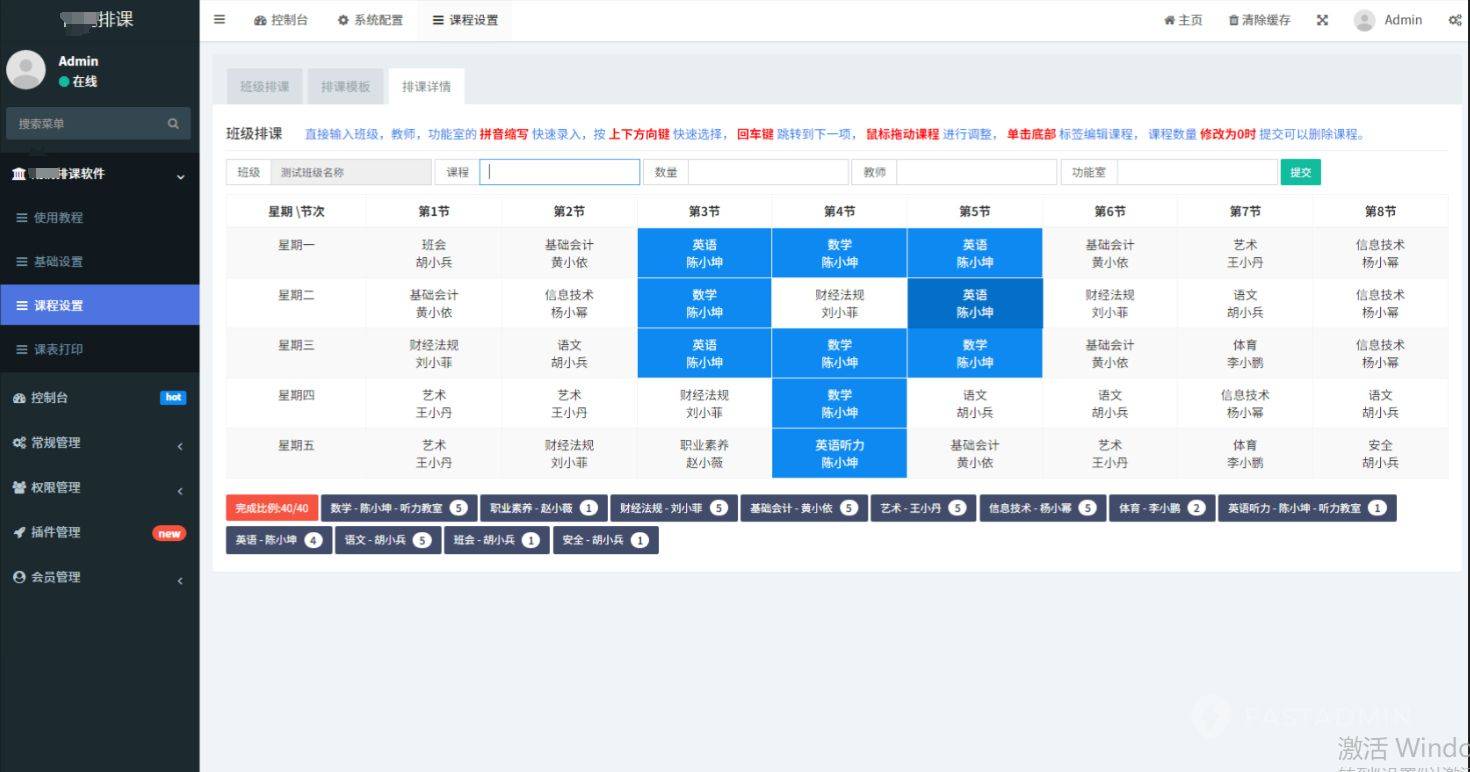Screen dimensions: 1470x772
Task: Switch to the 班级排课 tab
Action: (264, 86)
